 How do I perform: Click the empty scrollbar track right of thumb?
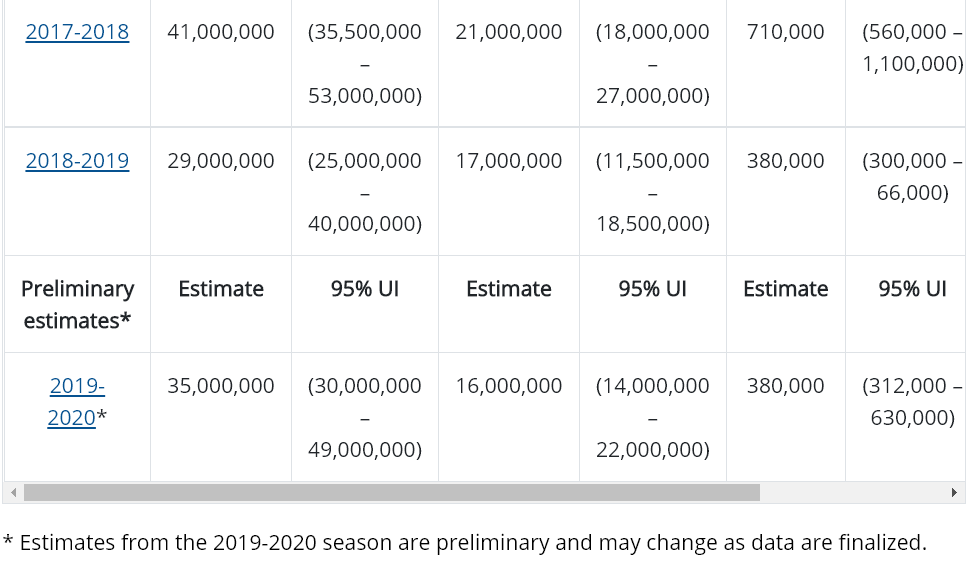point(850,492)
